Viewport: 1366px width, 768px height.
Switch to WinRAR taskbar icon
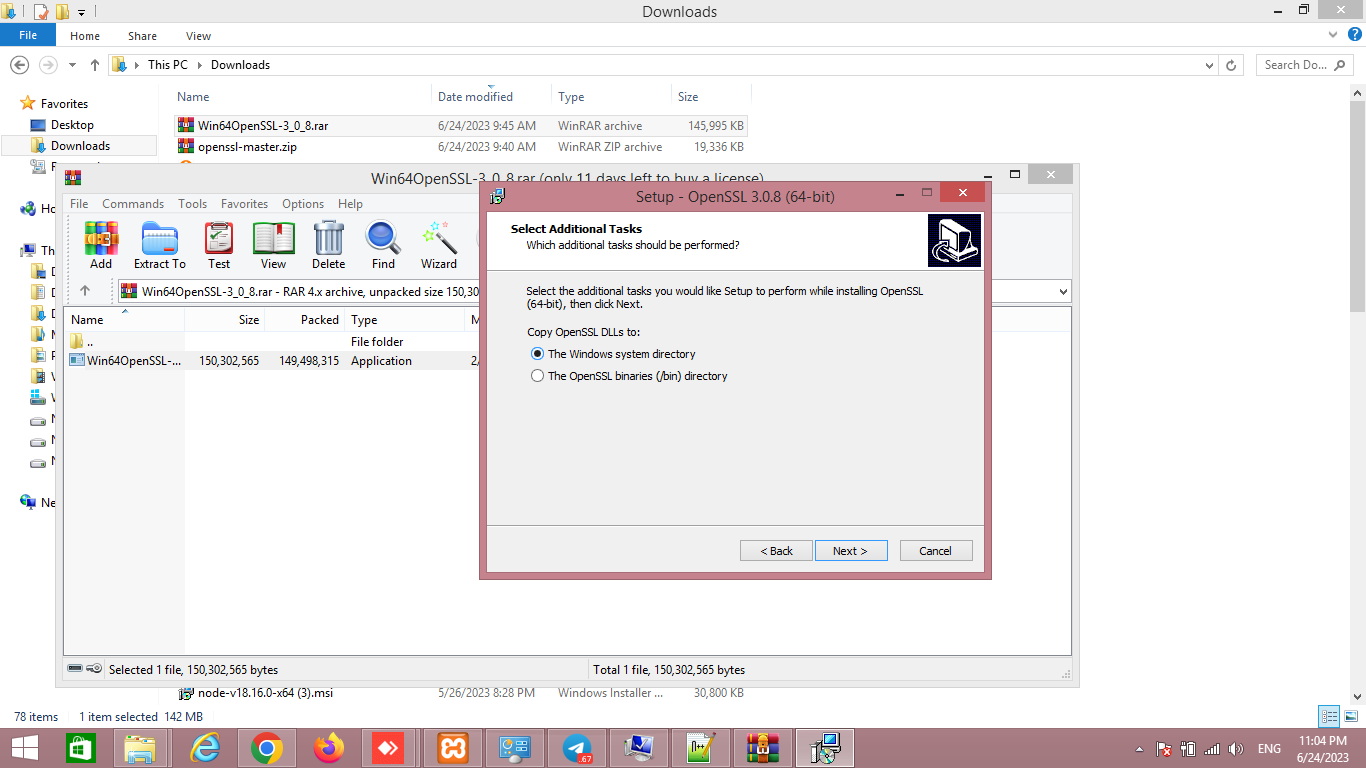tap(763, 748)
